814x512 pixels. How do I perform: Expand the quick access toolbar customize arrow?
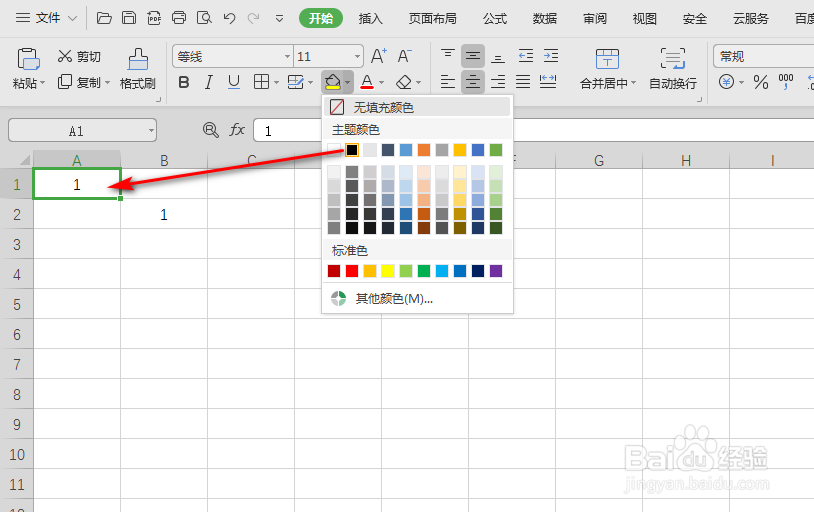pyautogui.click(x=279, y=19)
